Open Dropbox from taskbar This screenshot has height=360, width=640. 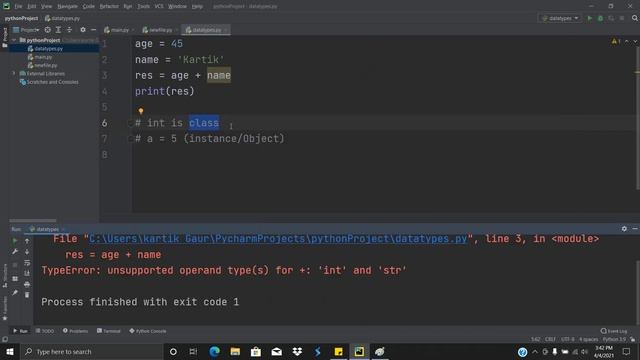tap(297, 351)
